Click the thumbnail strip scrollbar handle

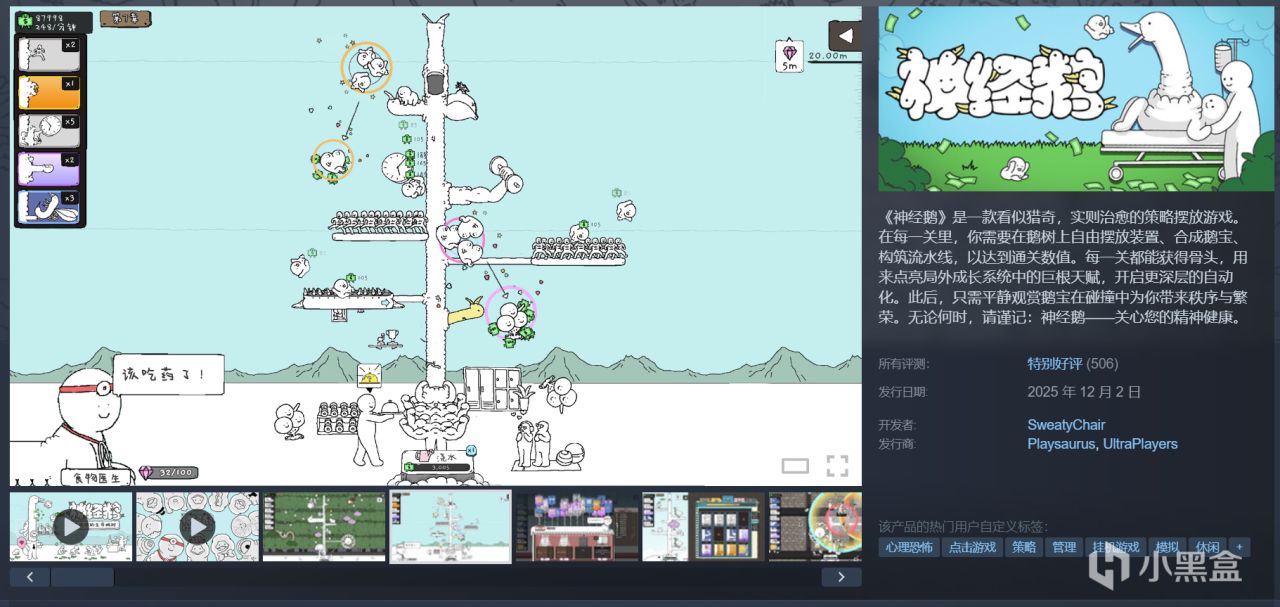[x=82, y=577]
